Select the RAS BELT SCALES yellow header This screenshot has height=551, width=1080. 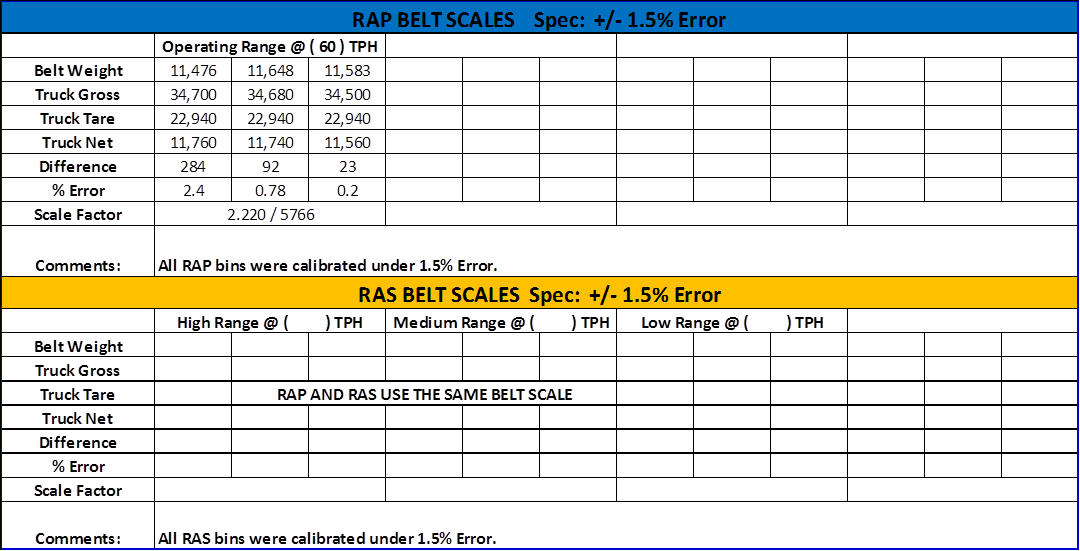[x=539, y=295]
